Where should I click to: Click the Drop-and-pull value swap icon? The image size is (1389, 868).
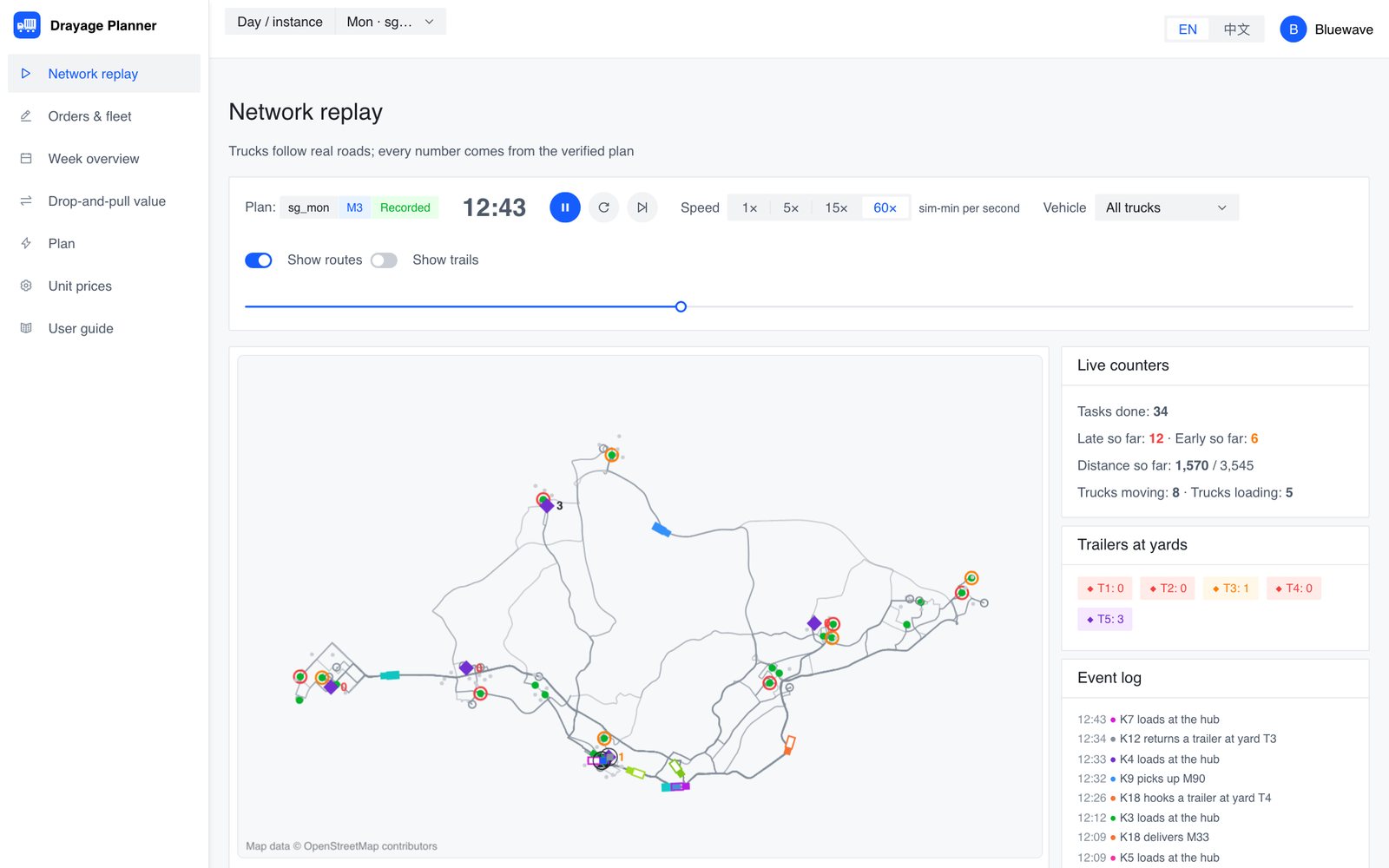click(26, 201)
